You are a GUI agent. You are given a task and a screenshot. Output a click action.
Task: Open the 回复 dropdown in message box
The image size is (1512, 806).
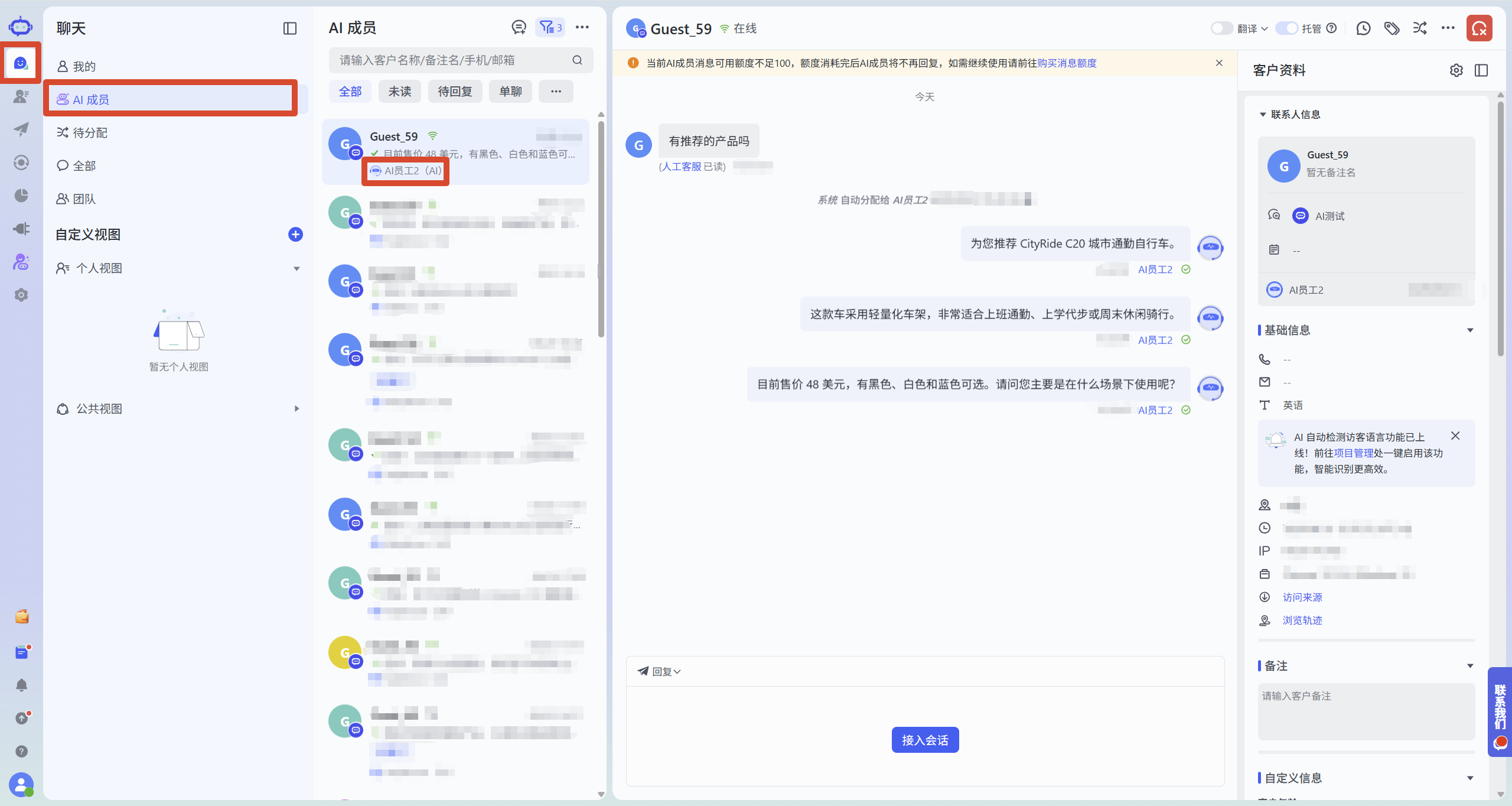(x=660, y=672)
